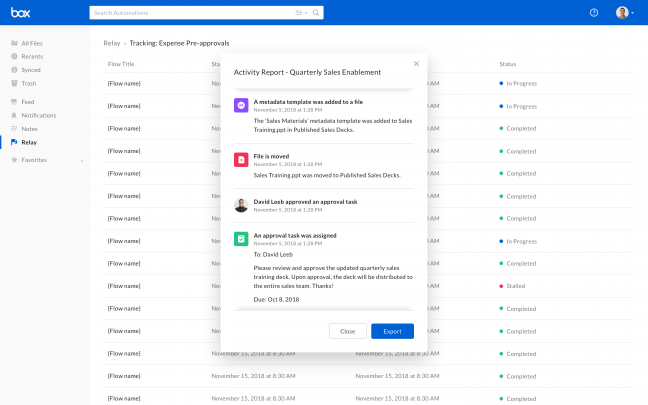Click the All Files folder icon
The width and height of the screenshot is (648, 405).
pyautogui.click(x=14, y=43)
